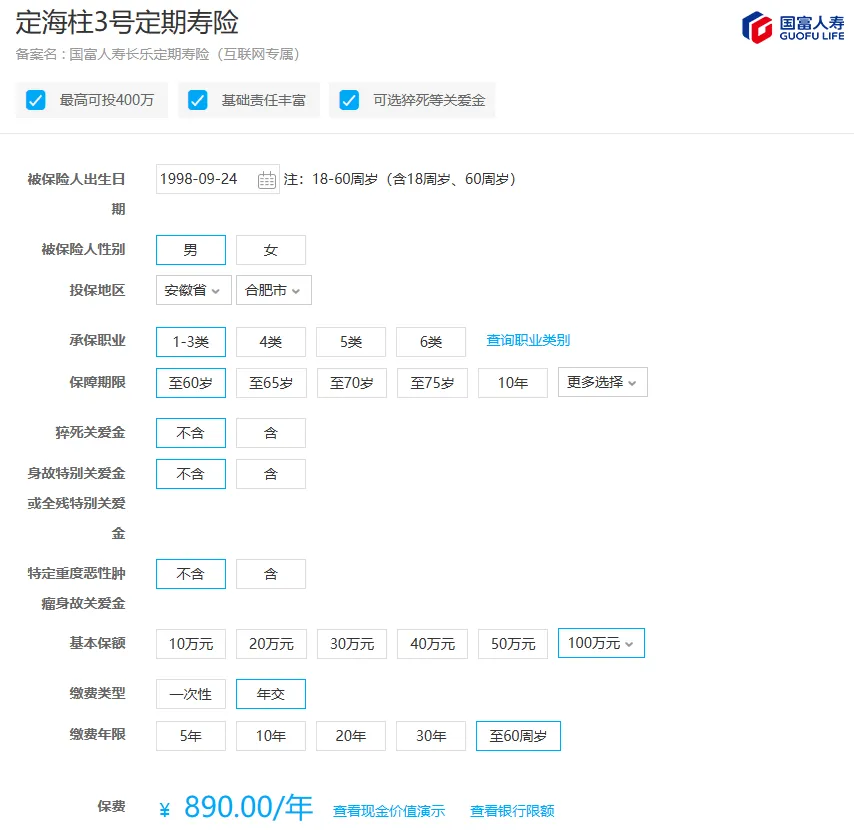The image size is (854, 830).
Task: Select 男 as insured gender
Action: click(x=191, y=250)
